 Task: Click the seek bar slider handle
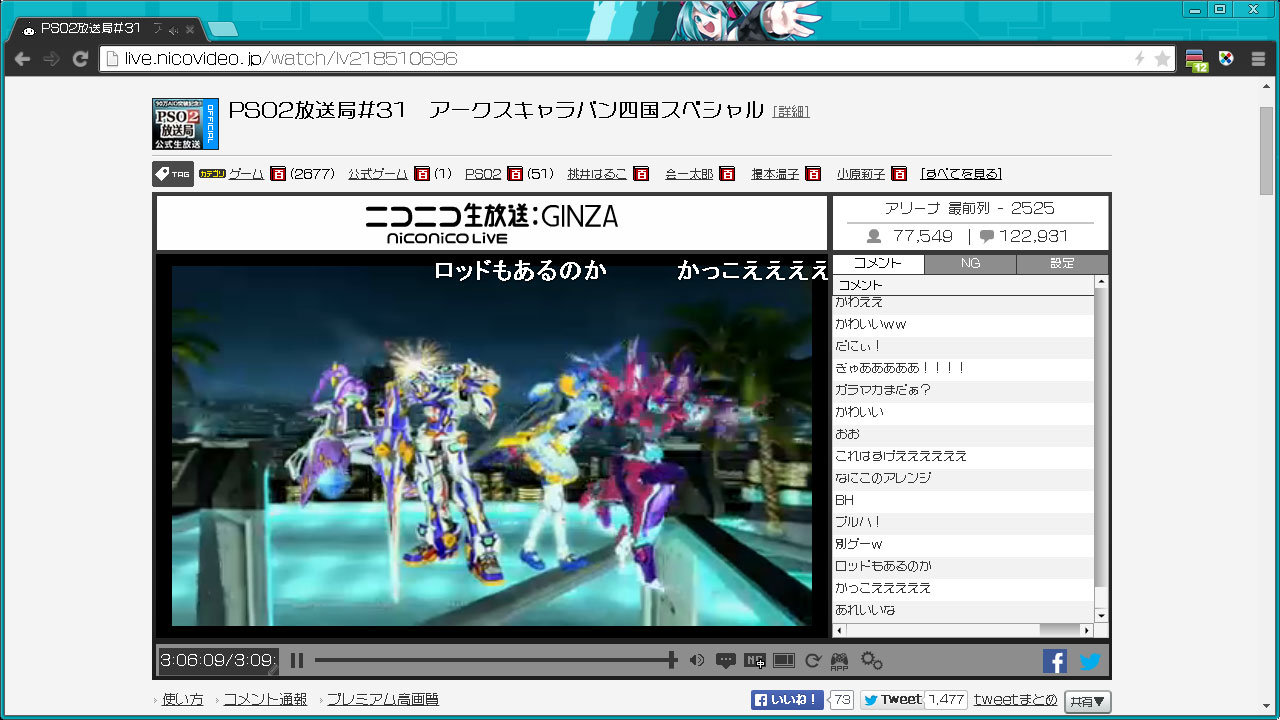672,660
